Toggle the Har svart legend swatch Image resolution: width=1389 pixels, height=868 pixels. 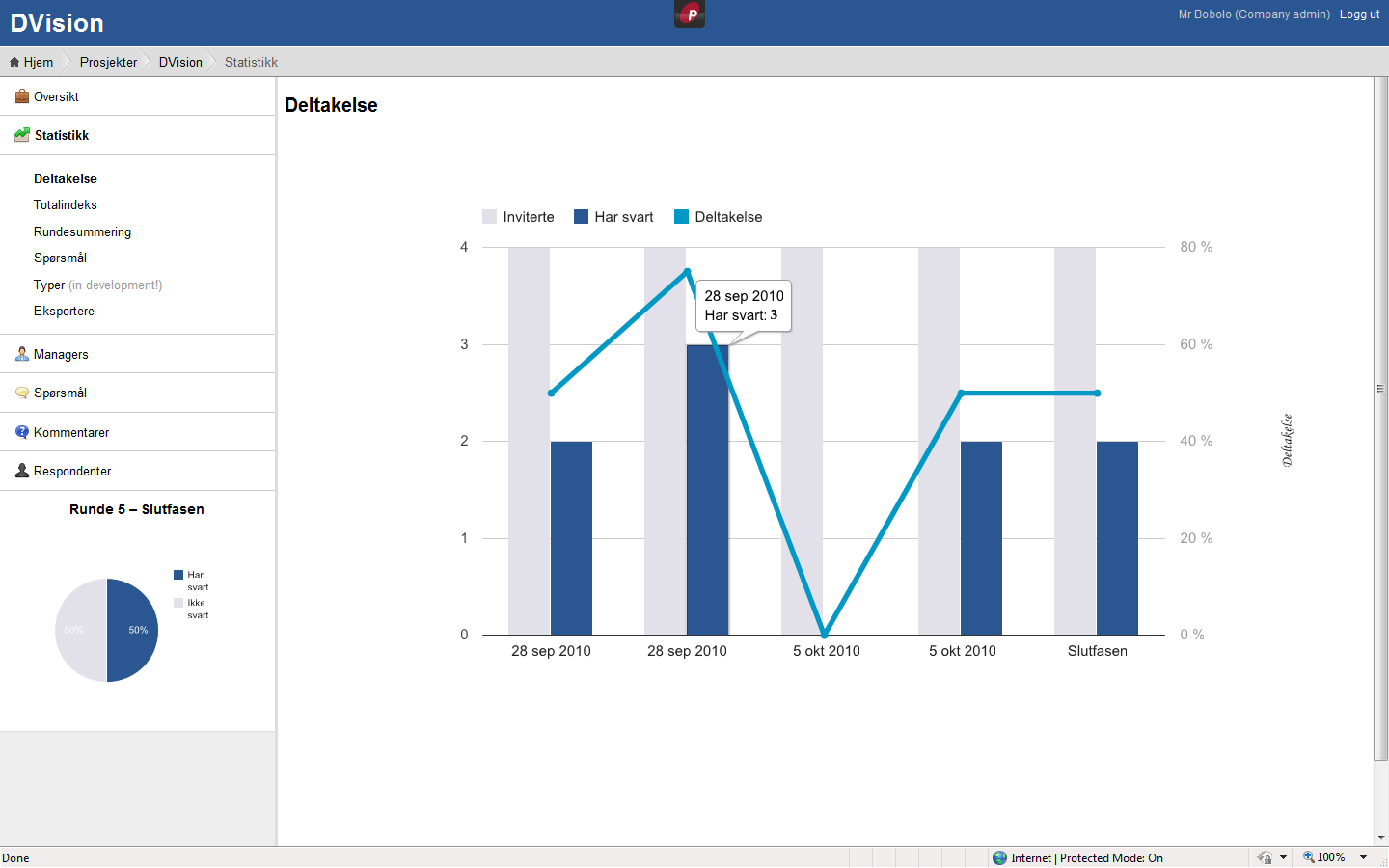[581, 217]
